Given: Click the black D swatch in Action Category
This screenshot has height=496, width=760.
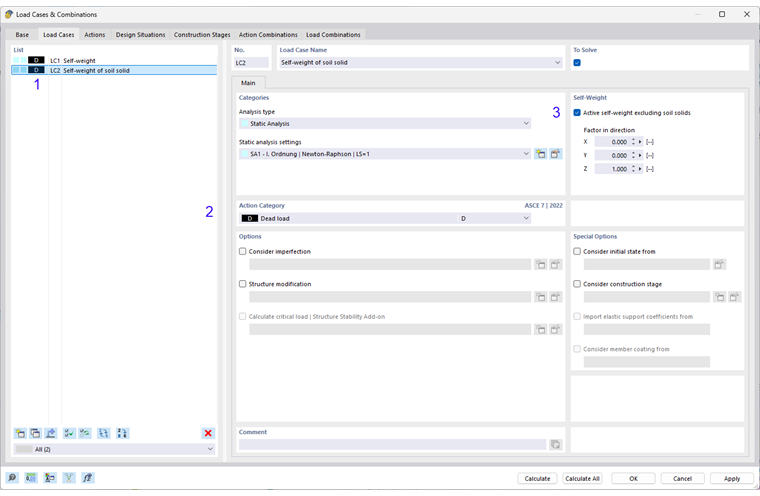Looking at the screenshot, I should (x=250, y=219).
